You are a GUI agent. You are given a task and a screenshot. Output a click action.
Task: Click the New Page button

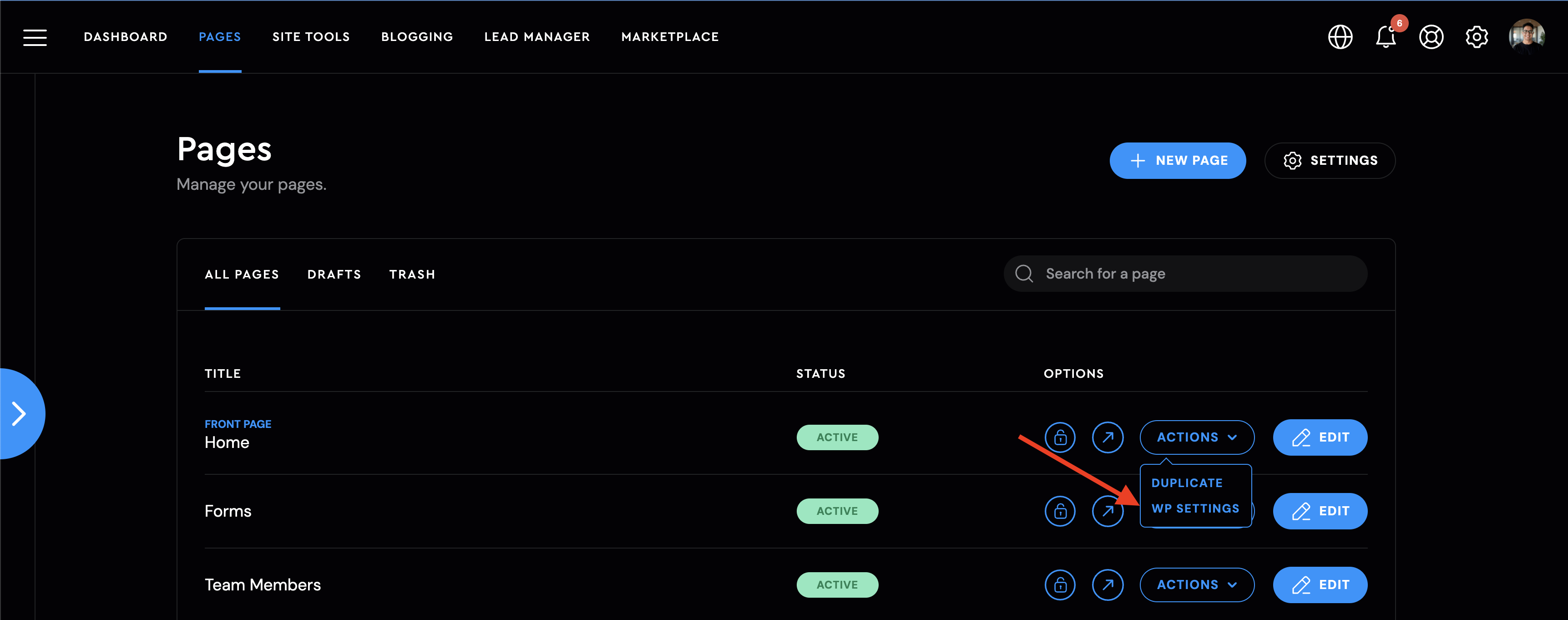[x=1177, y=160]
